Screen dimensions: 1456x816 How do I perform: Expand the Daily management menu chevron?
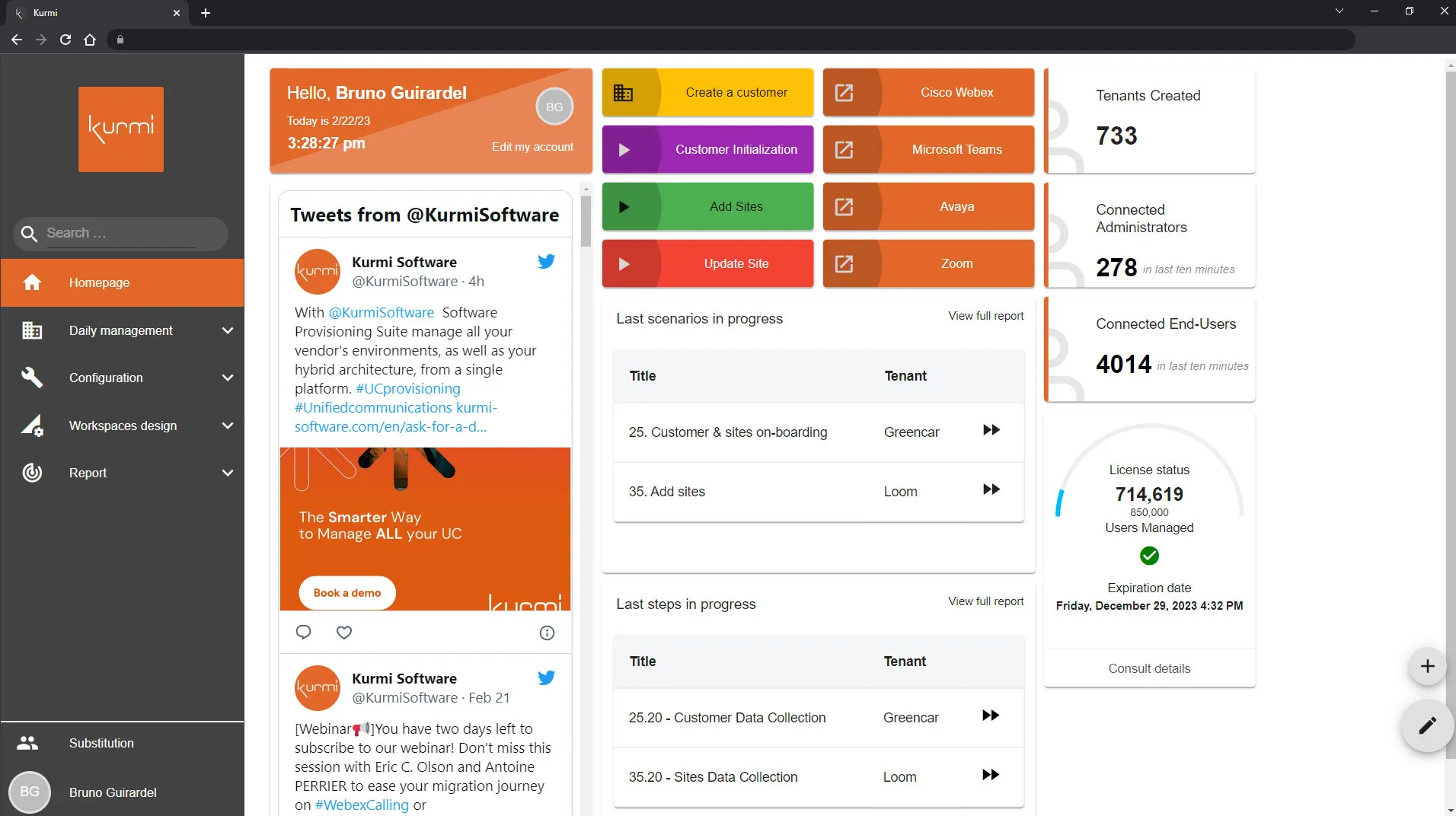(x=227, y=330)
